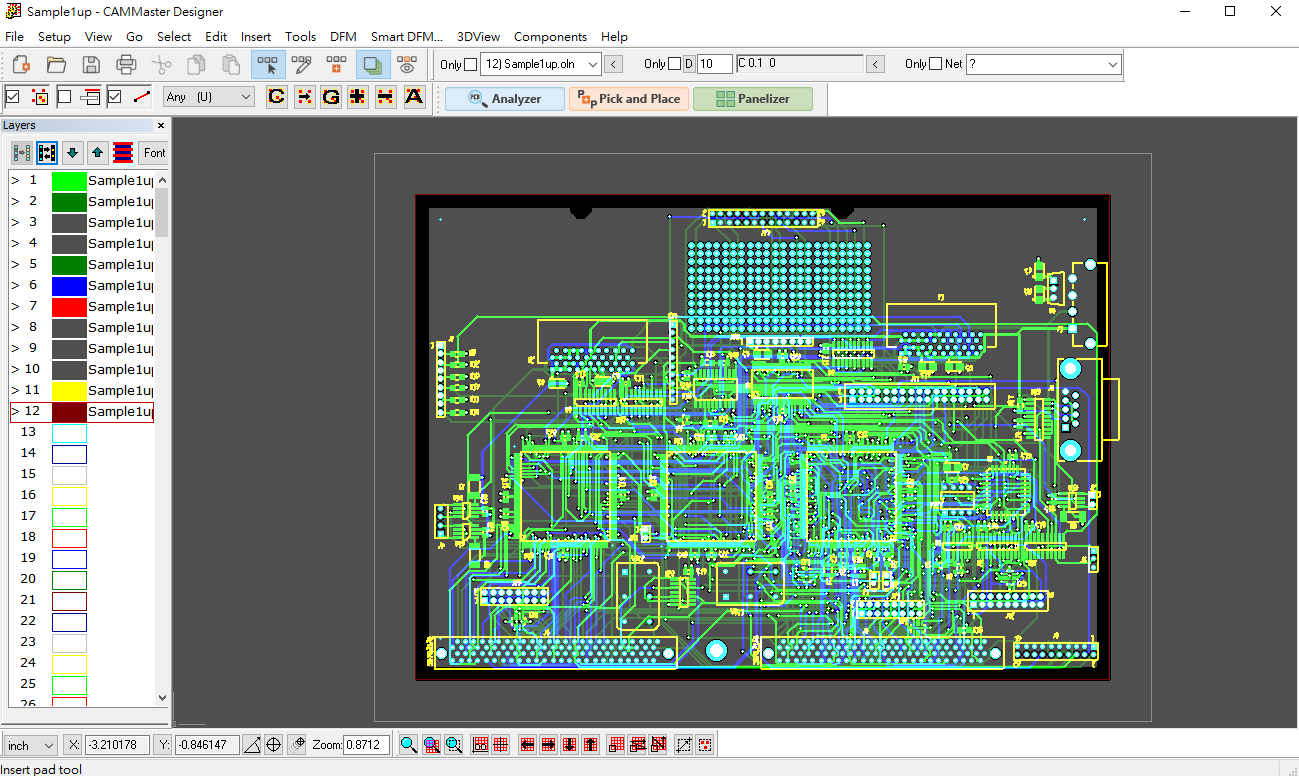Viewport: 1299px width, 776px height.
Task: Click layer 1 bright green color swatch
Action: (69, 181)
